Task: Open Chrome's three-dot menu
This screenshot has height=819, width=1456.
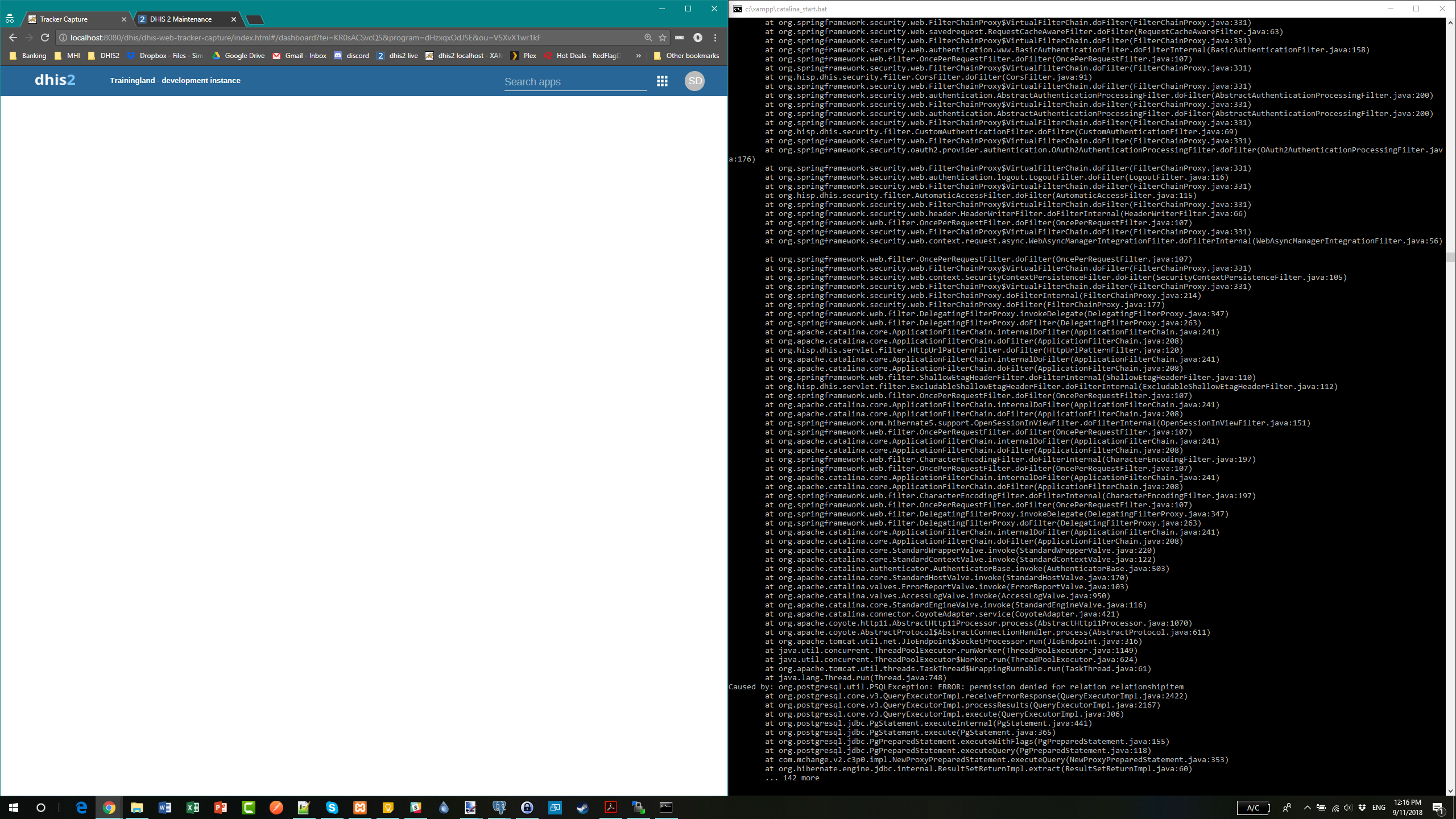Action: point(715,38)
